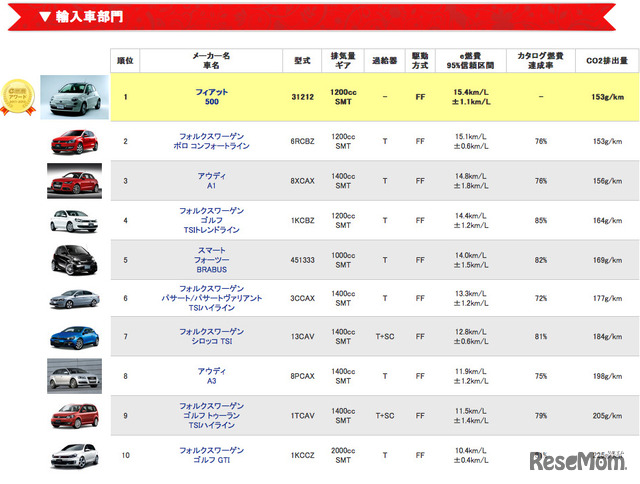Open the パサート/パサートヴァリアント link

click(211, 298)
